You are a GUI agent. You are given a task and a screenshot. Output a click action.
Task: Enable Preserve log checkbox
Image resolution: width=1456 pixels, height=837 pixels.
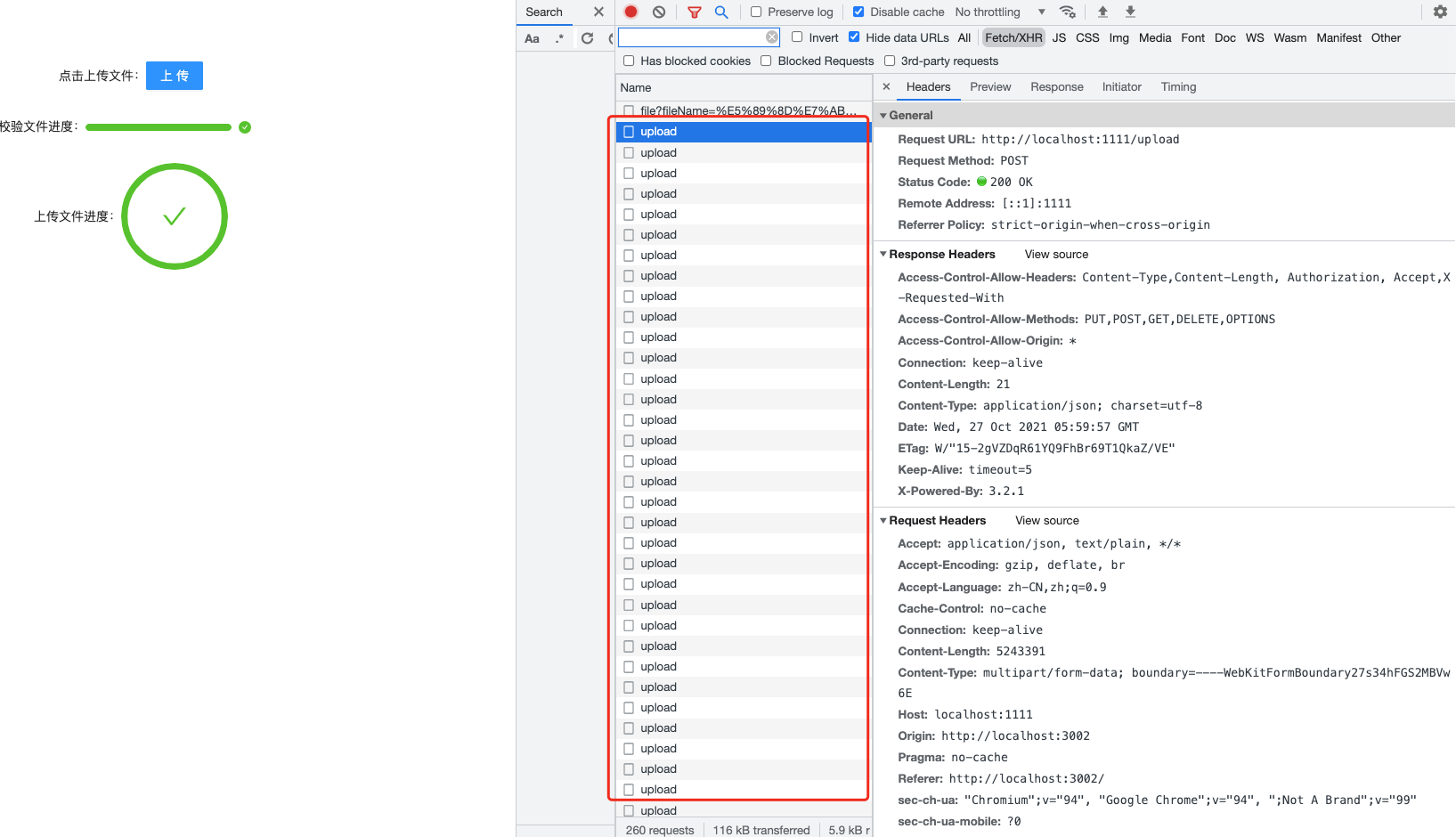click(756, 12)
